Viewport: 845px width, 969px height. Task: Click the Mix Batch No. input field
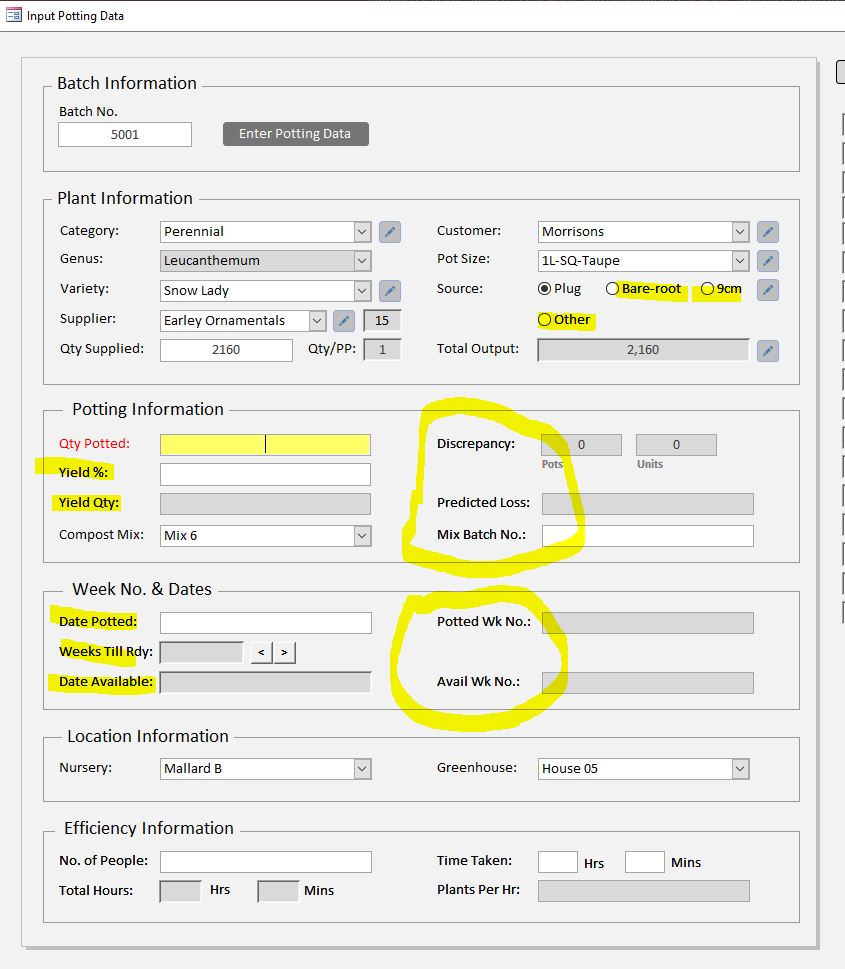click(647, 536)
